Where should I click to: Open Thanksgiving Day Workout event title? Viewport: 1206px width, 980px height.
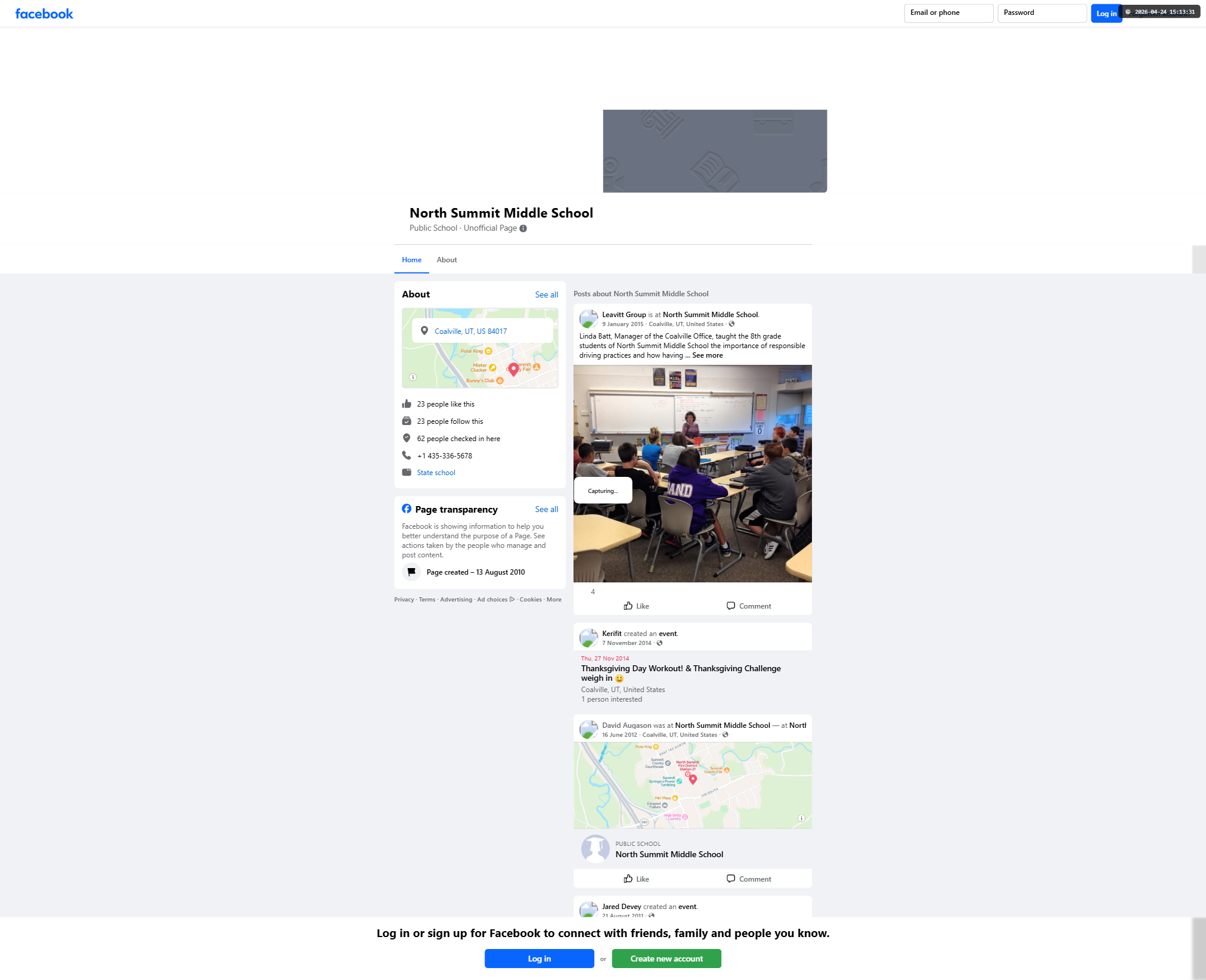pos(681,674)
